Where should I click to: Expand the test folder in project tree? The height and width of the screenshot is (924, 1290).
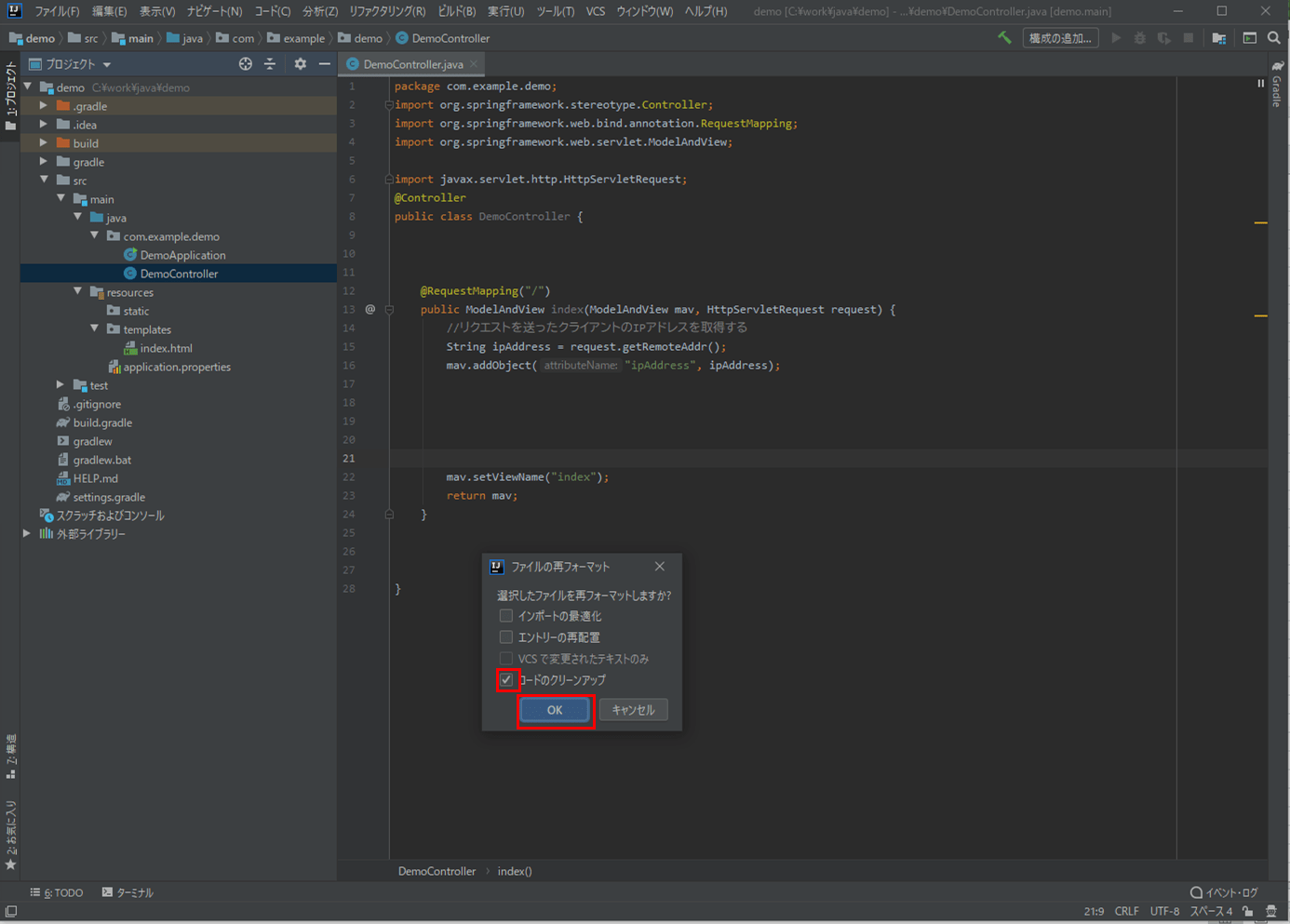(x=60, y=385)
